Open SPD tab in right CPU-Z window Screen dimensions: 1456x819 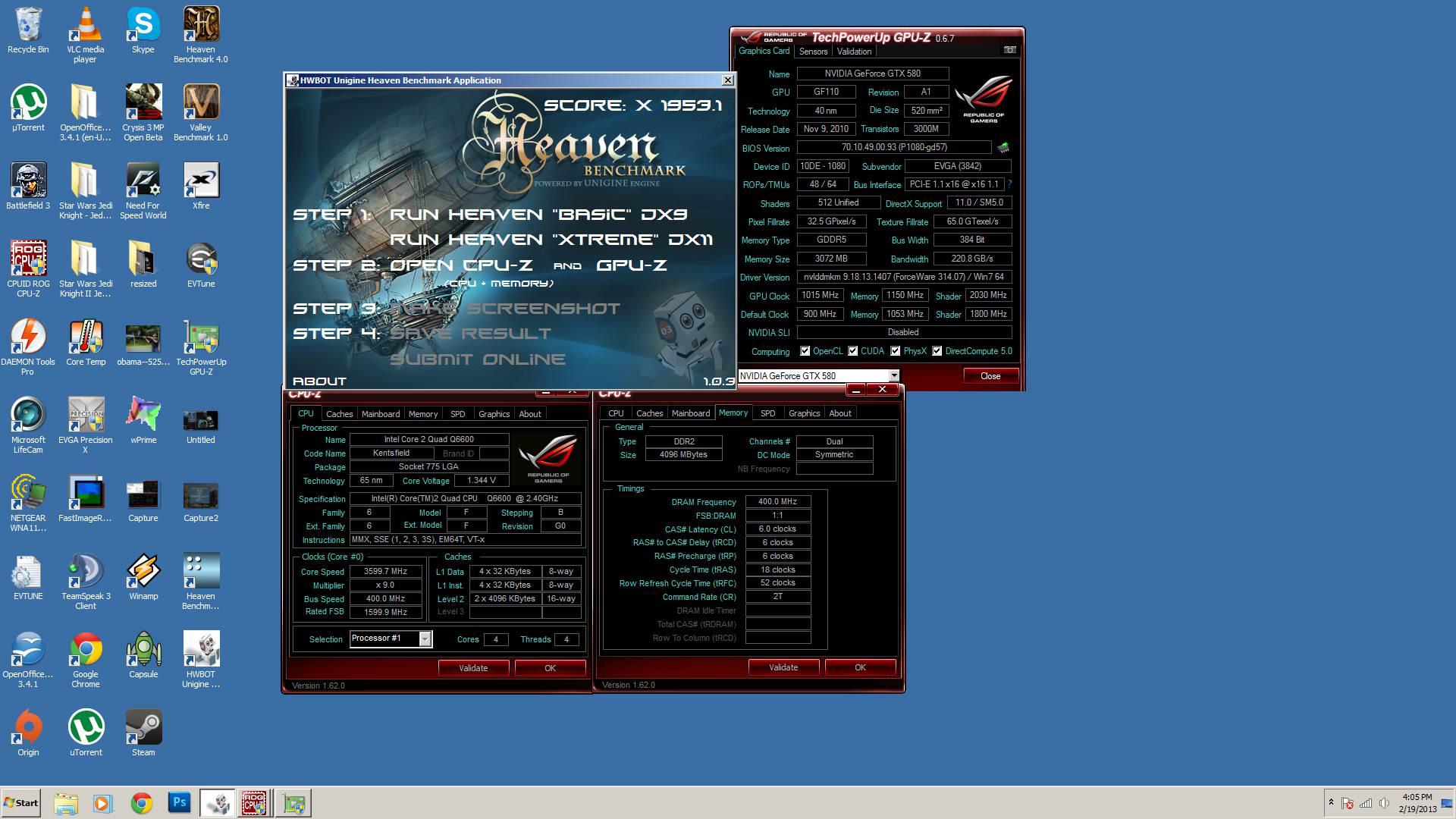(x=767, y=413)
